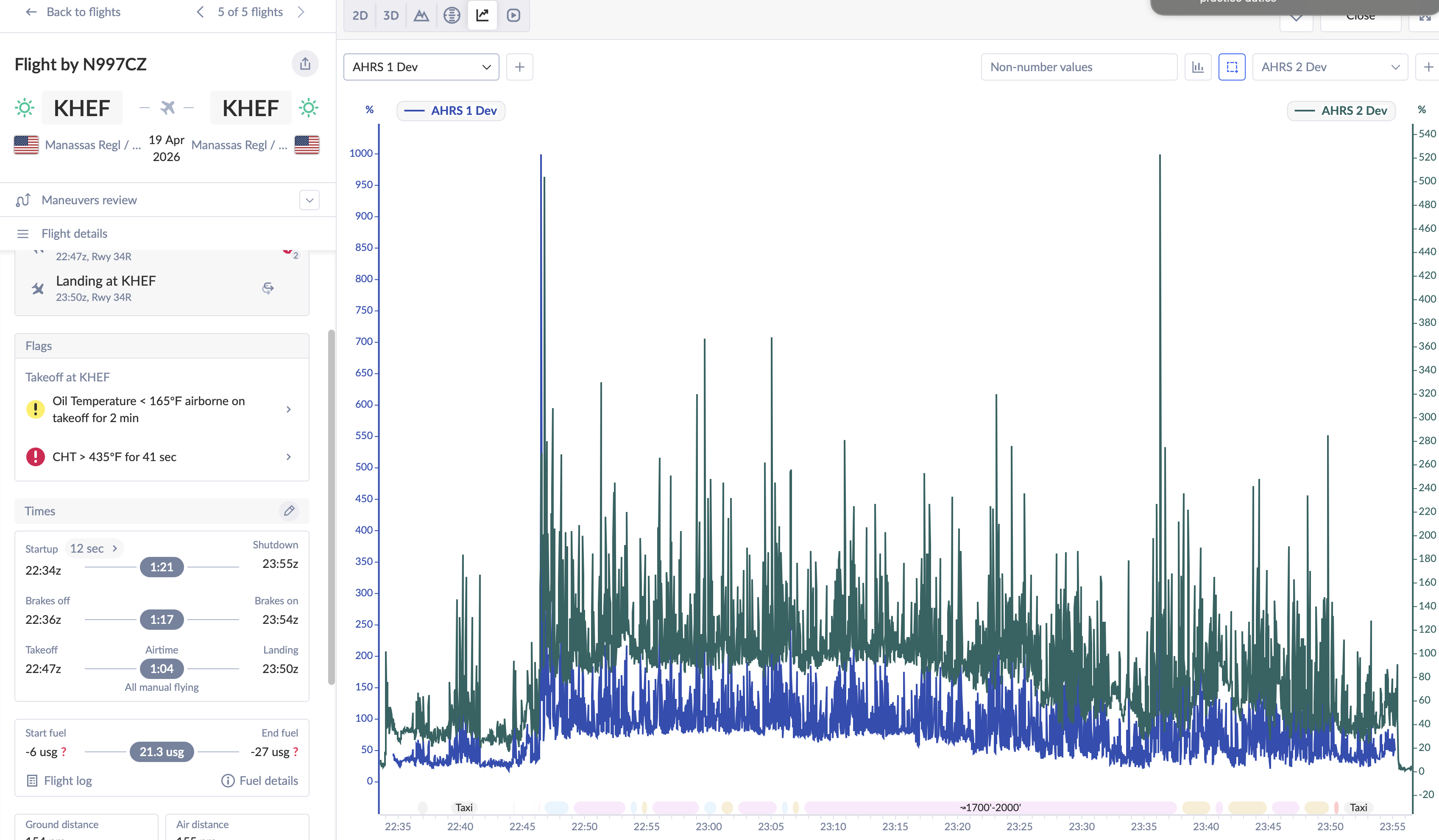1439x840 pixels.
Task: Toggle the bar chart mode icon
Action: (x=1197, y=67)
